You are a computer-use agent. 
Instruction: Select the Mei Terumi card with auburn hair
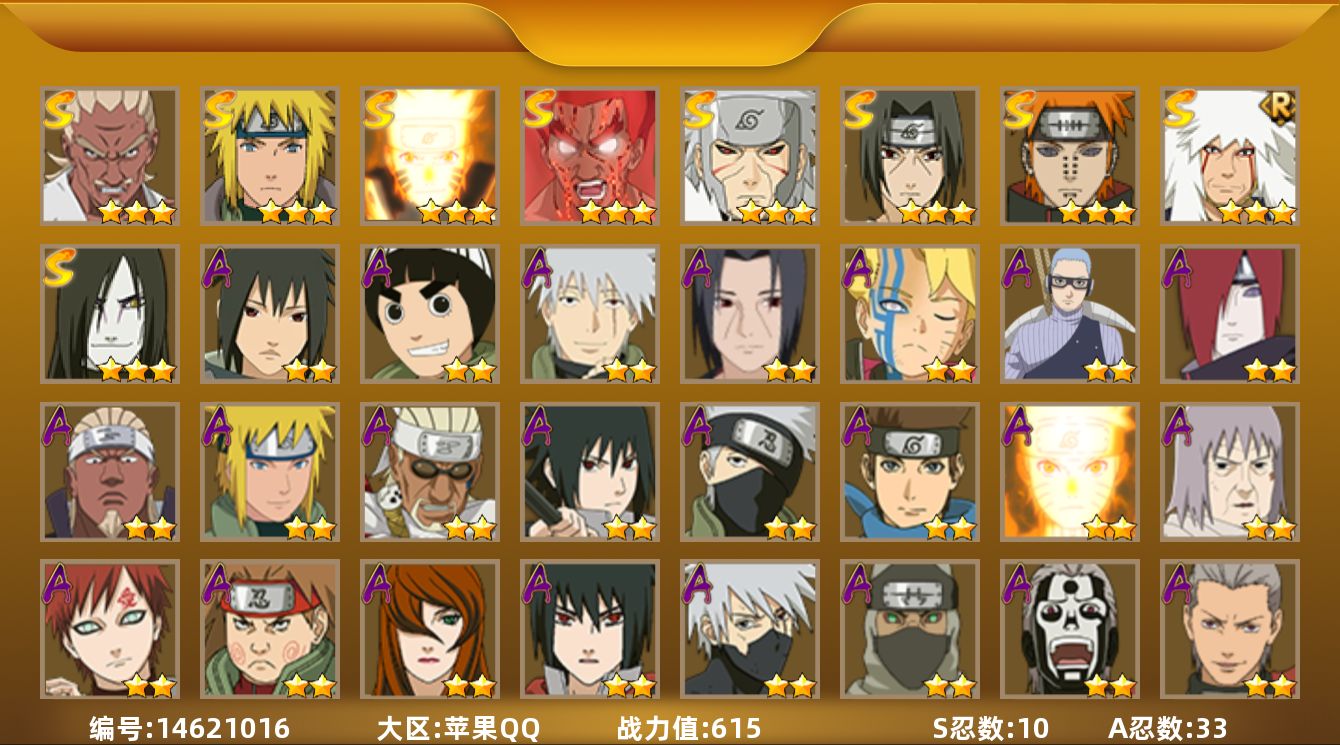click(429, 628)
